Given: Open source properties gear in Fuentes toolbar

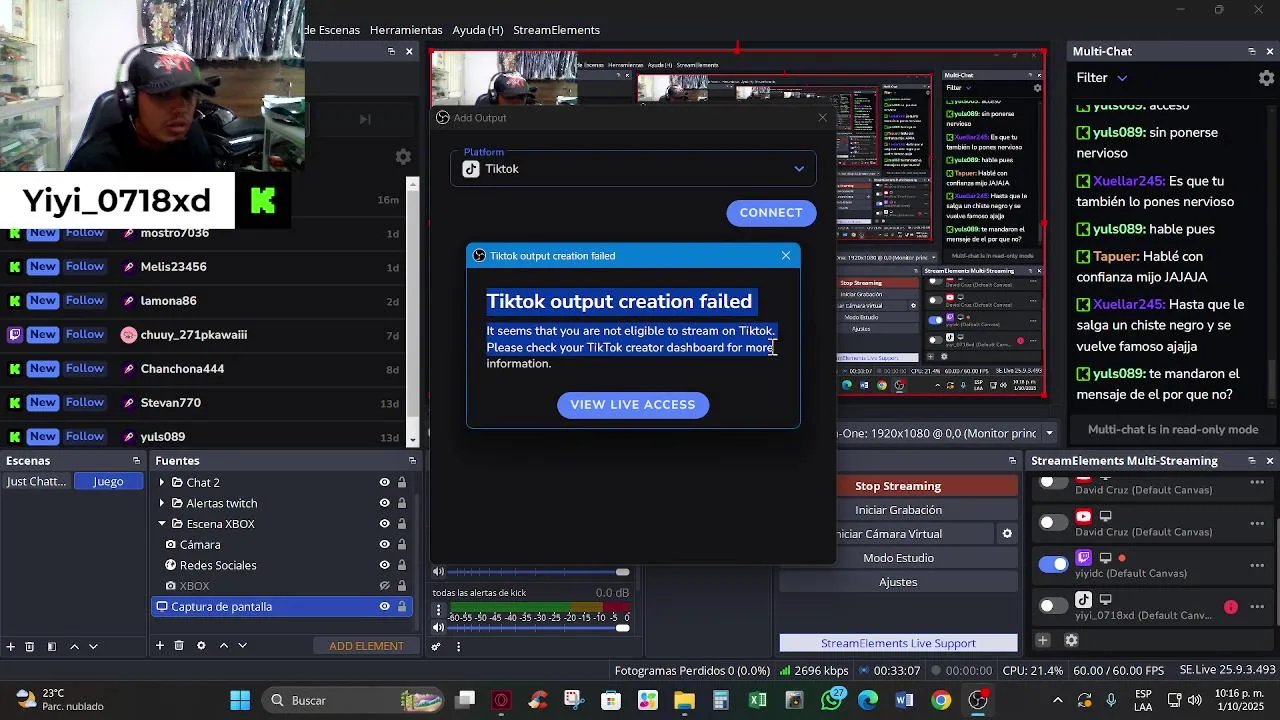Looking at the screenshot, I should pyautogui.click(x=201, y=646).
